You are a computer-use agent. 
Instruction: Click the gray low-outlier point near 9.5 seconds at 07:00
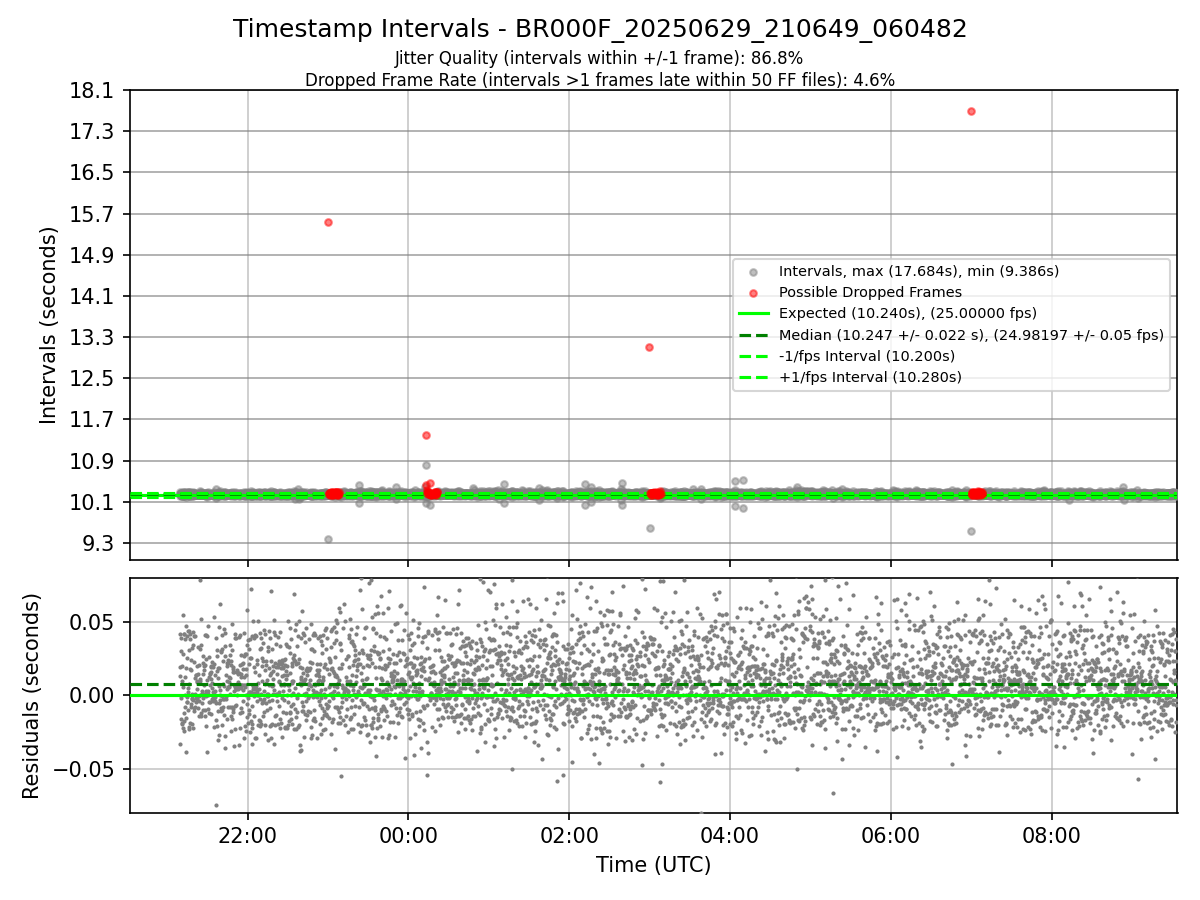pos(971,531)
